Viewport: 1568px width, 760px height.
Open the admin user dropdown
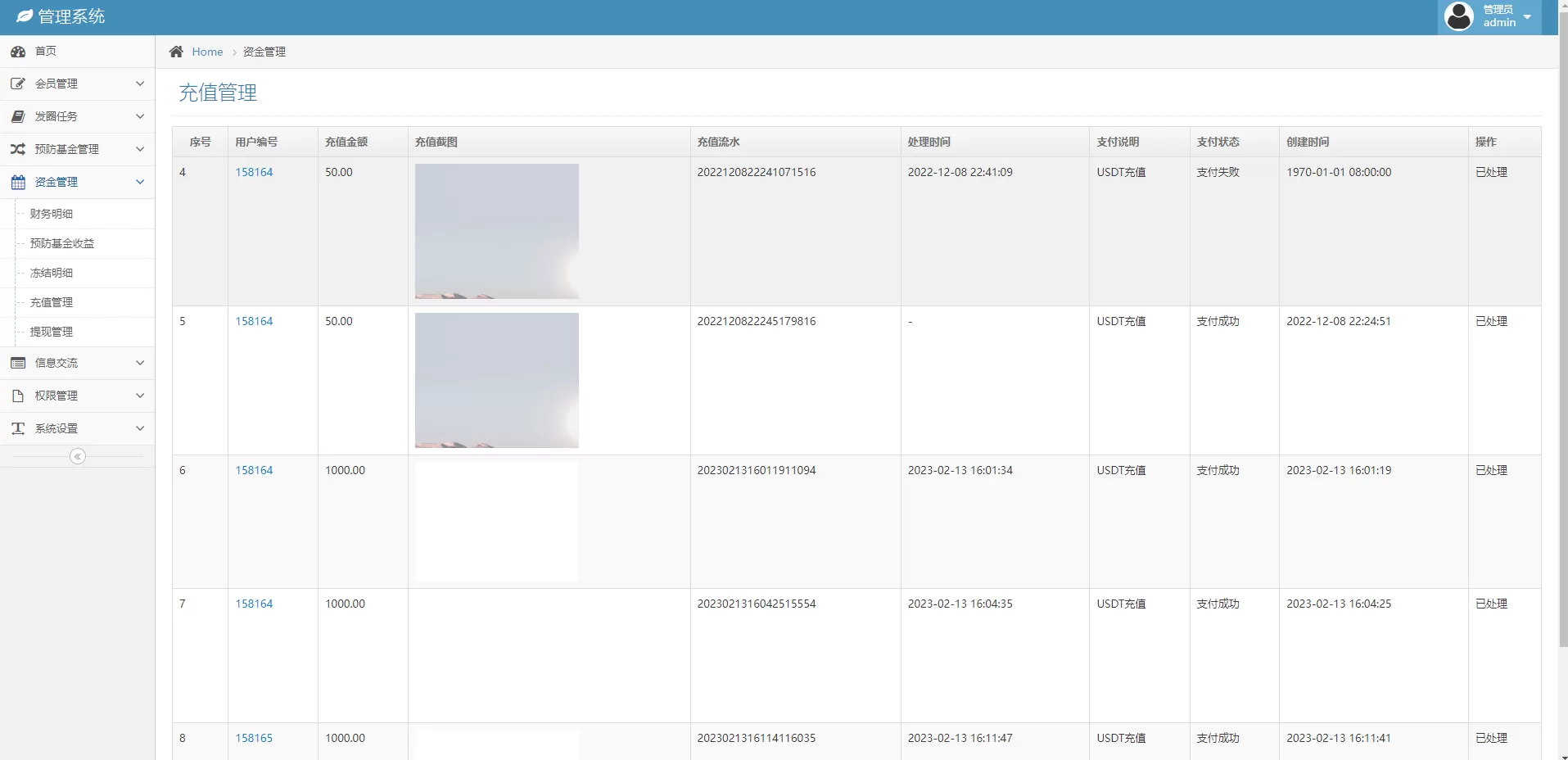1490,16
